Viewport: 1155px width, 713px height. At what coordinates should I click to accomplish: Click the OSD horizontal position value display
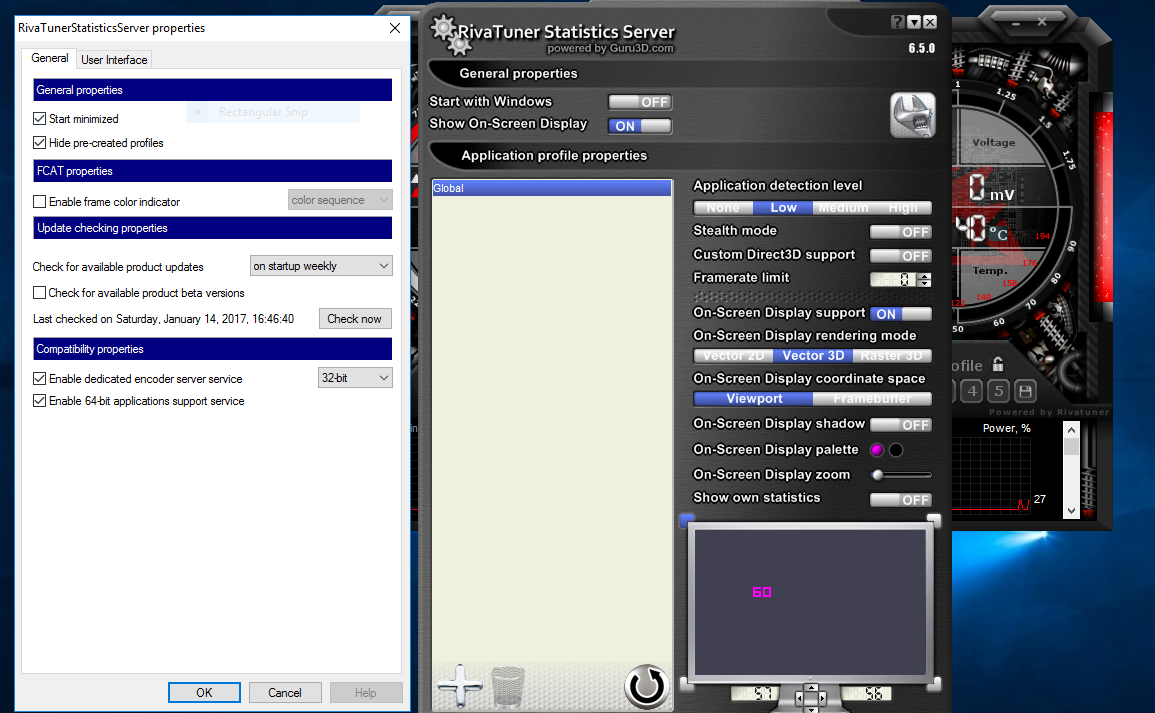(755, 693)
